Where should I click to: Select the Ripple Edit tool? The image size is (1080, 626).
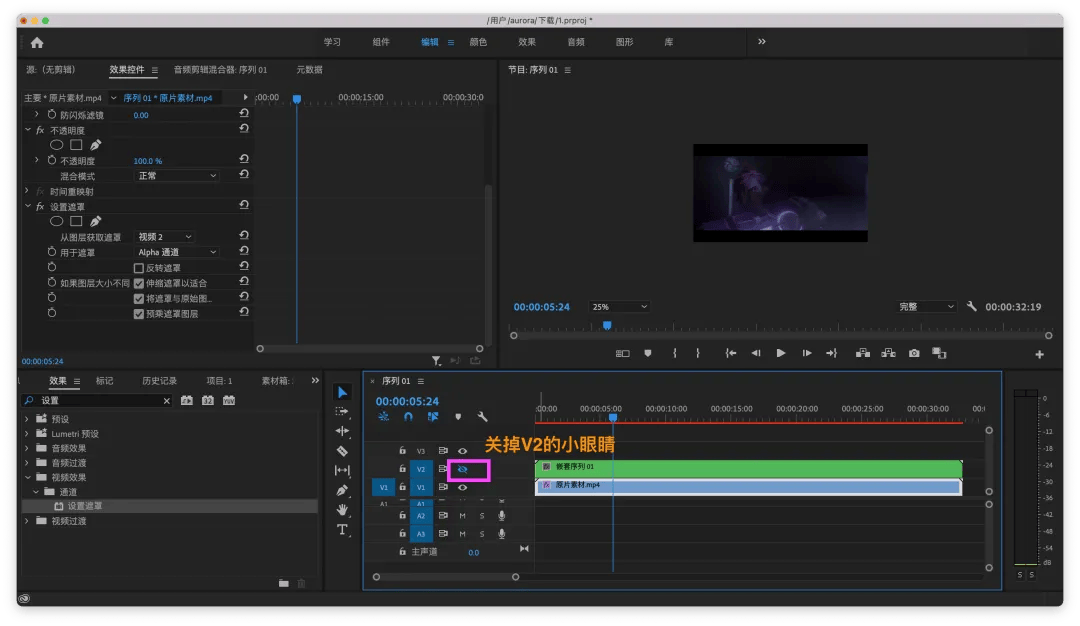pos(342,431)
